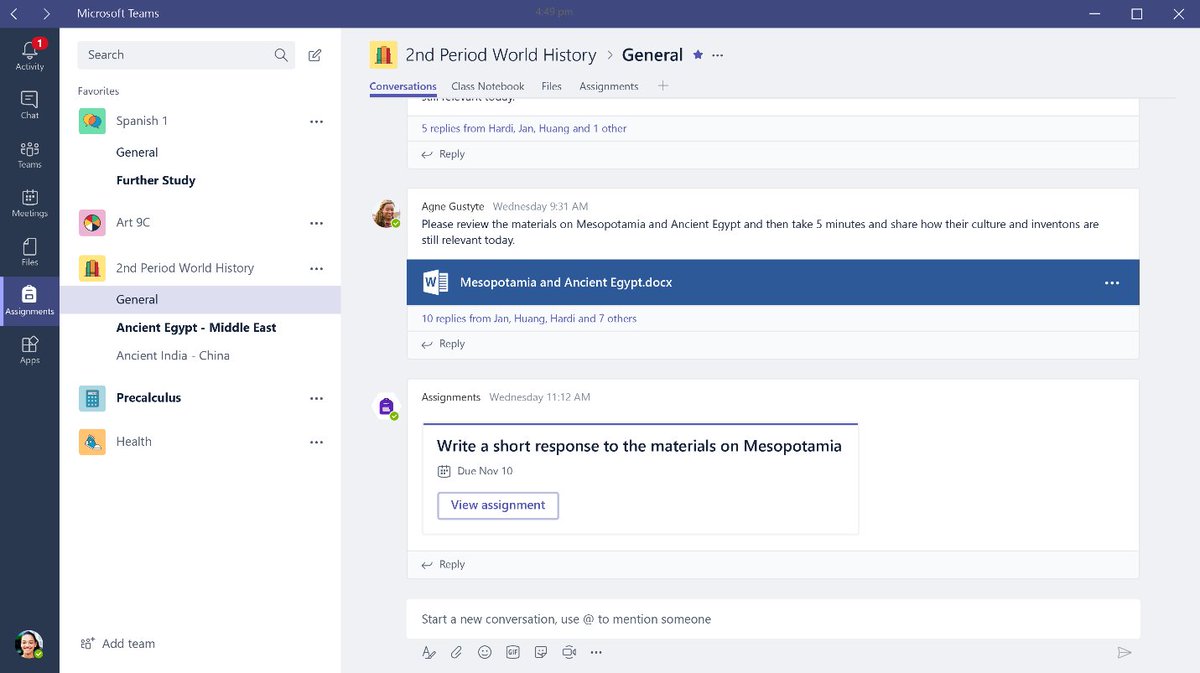Click the Precalculus calculator icon
The height and width of the screenshot is (673, 1200).
coord(92,398)
